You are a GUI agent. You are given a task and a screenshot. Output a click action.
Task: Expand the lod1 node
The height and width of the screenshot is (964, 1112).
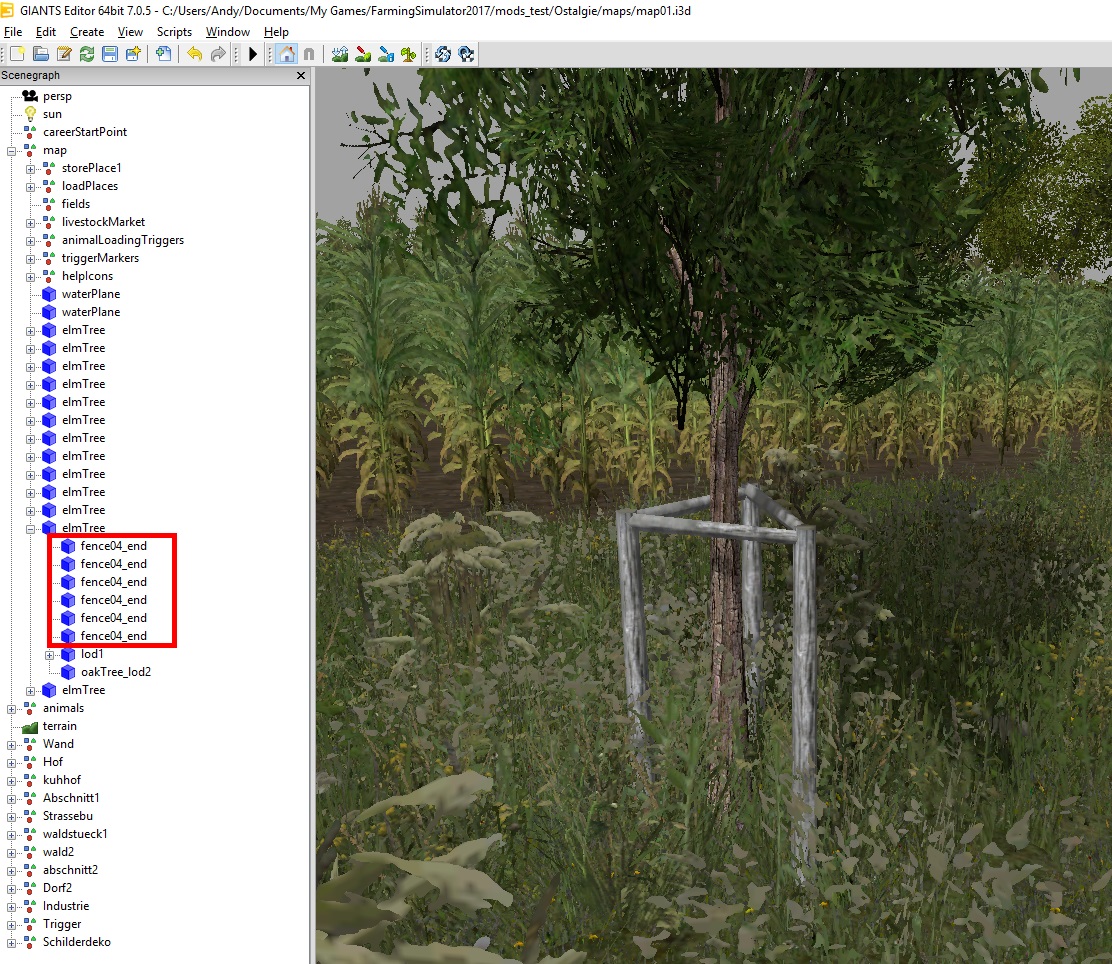click(x=50, y=655)
